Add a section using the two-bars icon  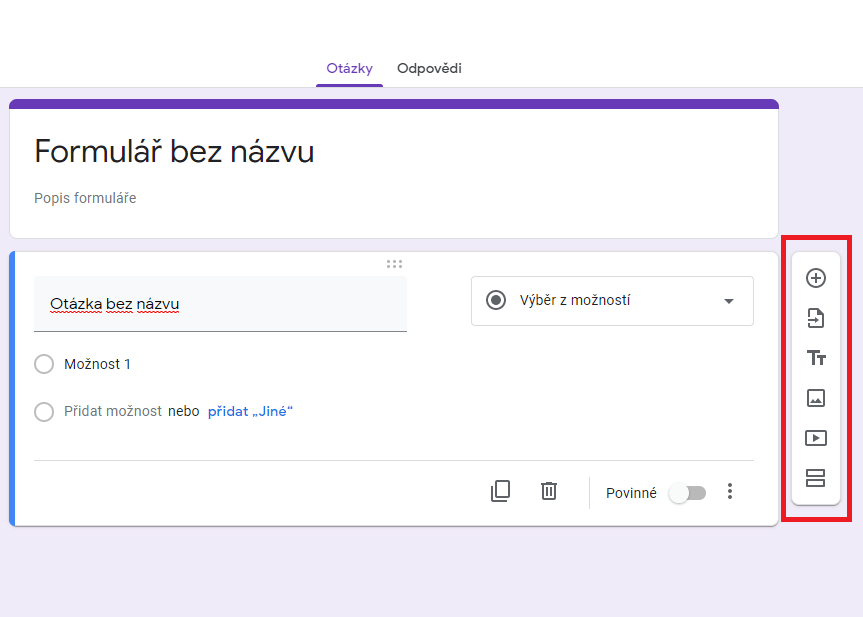[816, 478]
